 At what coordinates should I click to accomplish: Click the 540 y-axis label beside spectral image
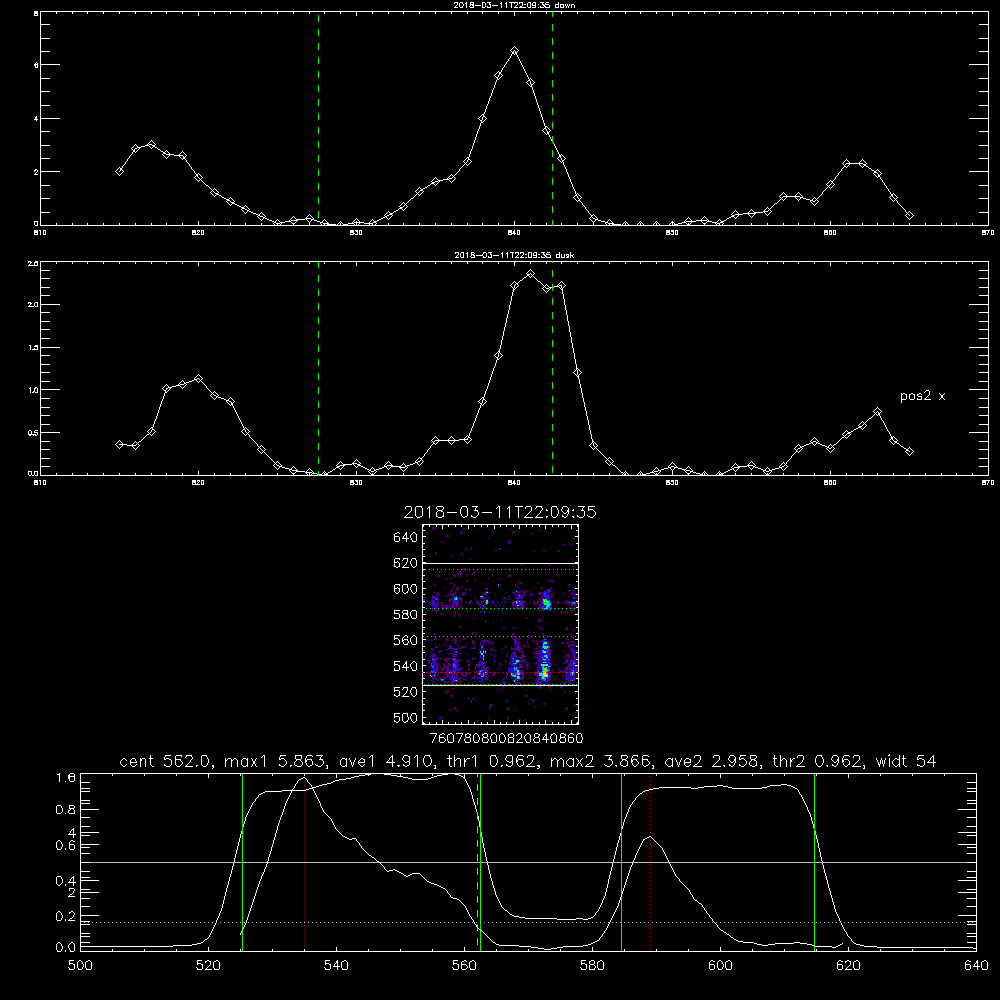click(406, 666)
